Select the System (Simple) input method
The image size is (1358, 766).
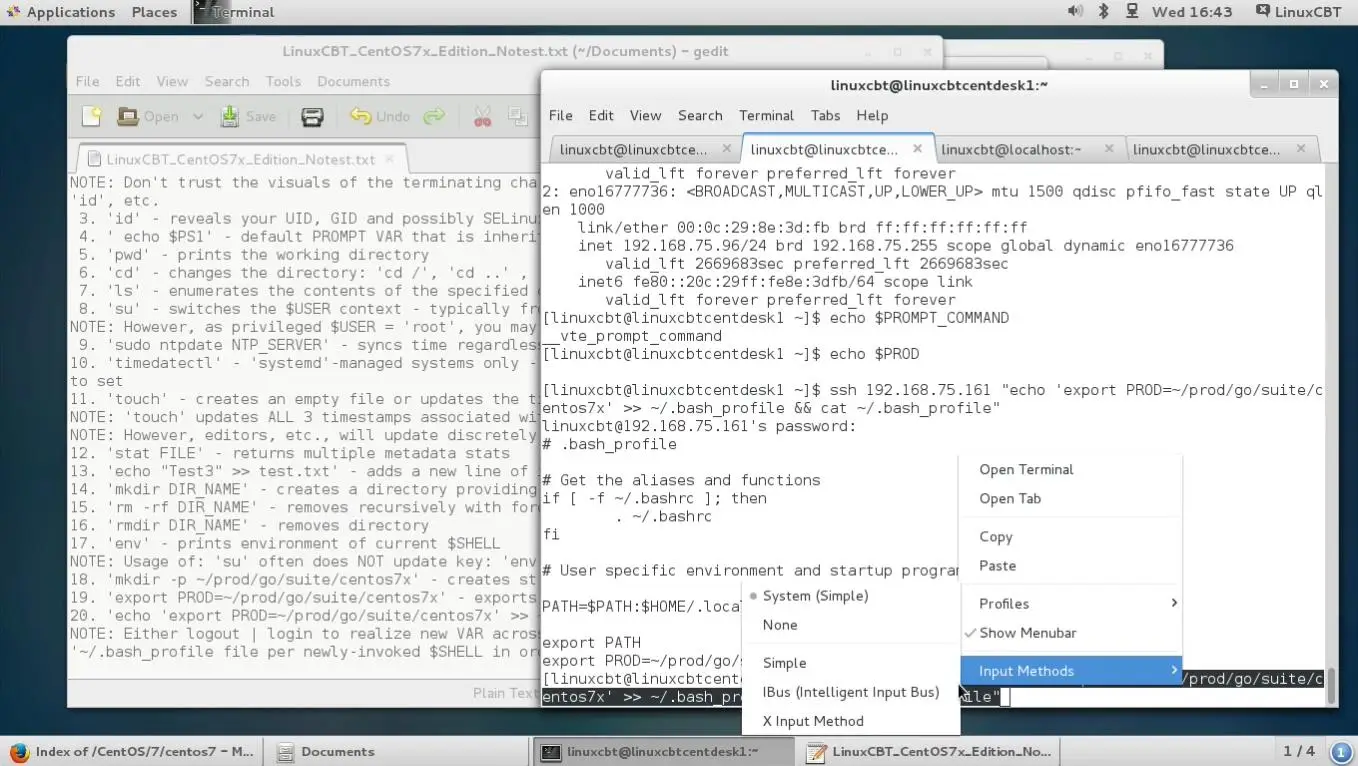[851, 596]
